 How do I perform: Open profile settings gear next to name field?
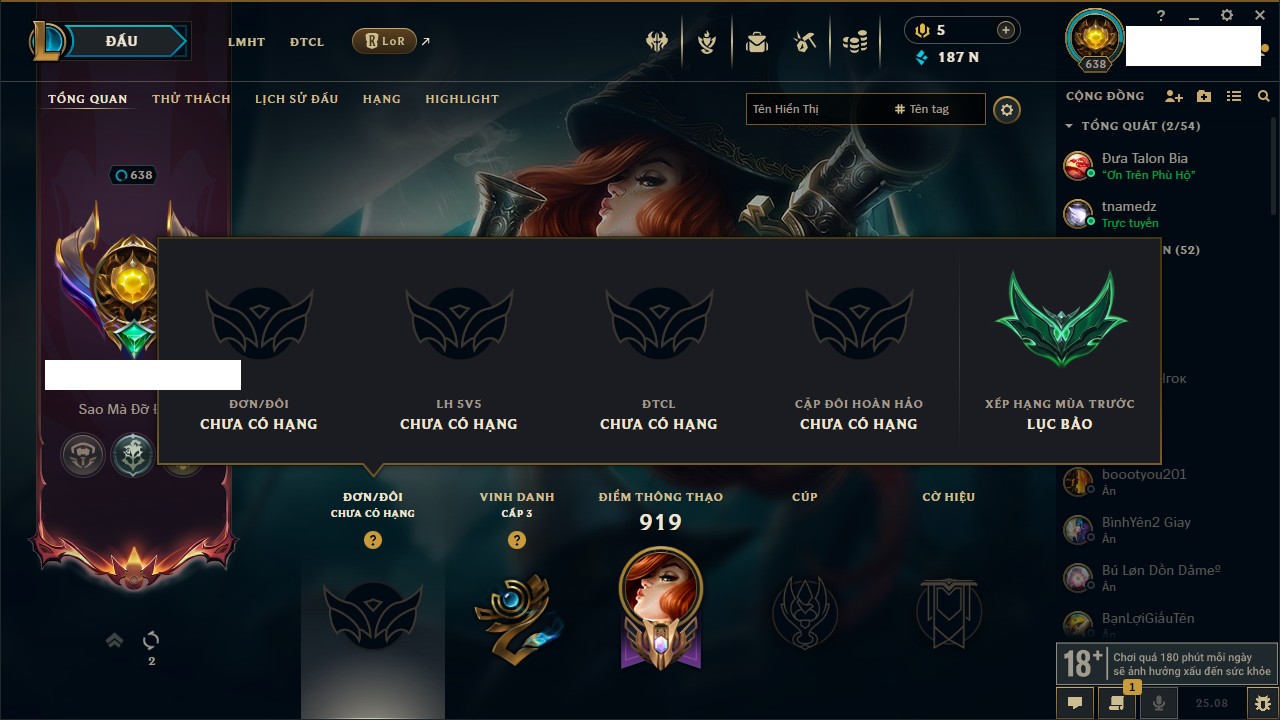point(1007,109)
